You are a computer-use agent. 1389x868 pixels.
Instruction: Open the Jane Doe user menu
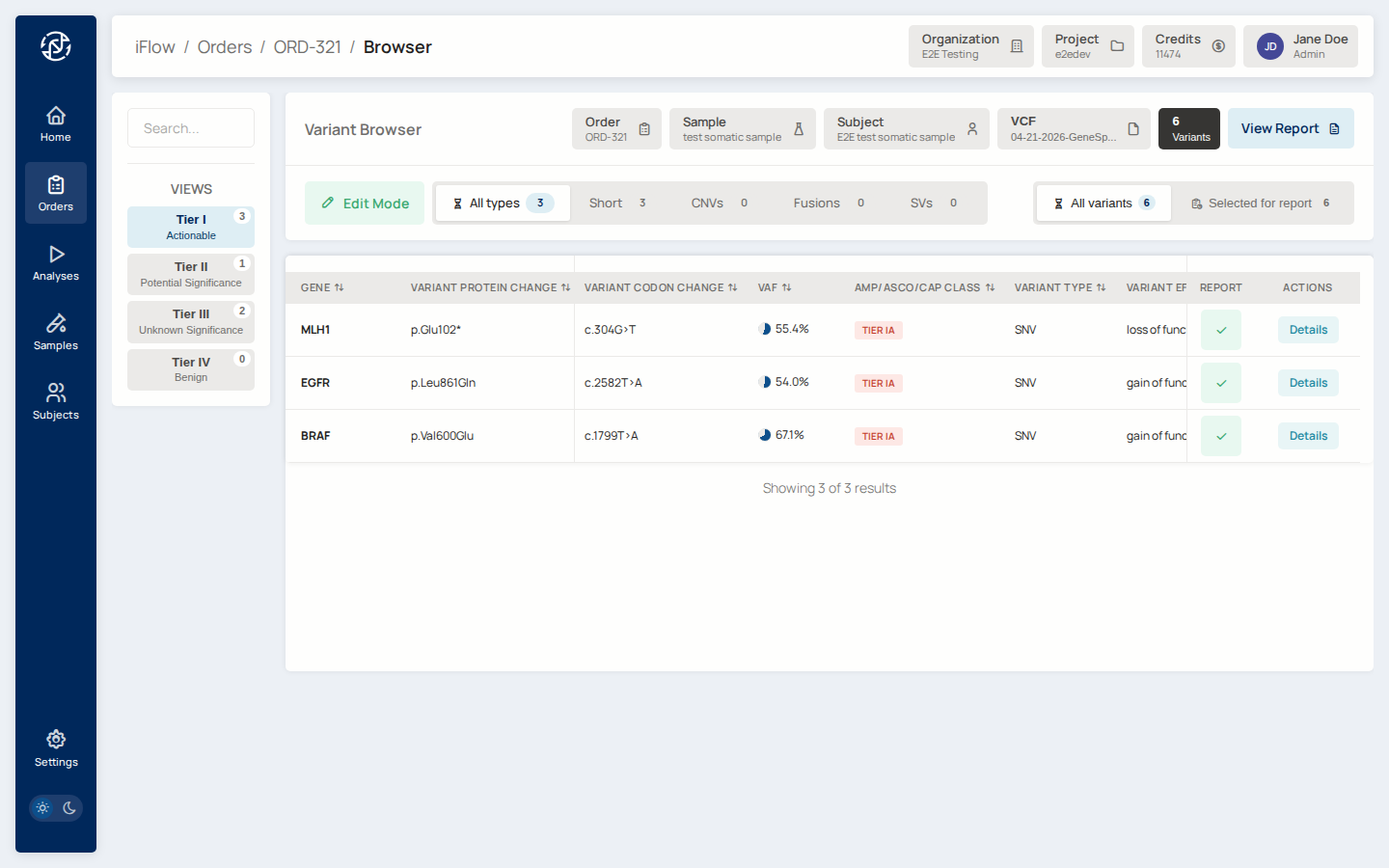1299,46
